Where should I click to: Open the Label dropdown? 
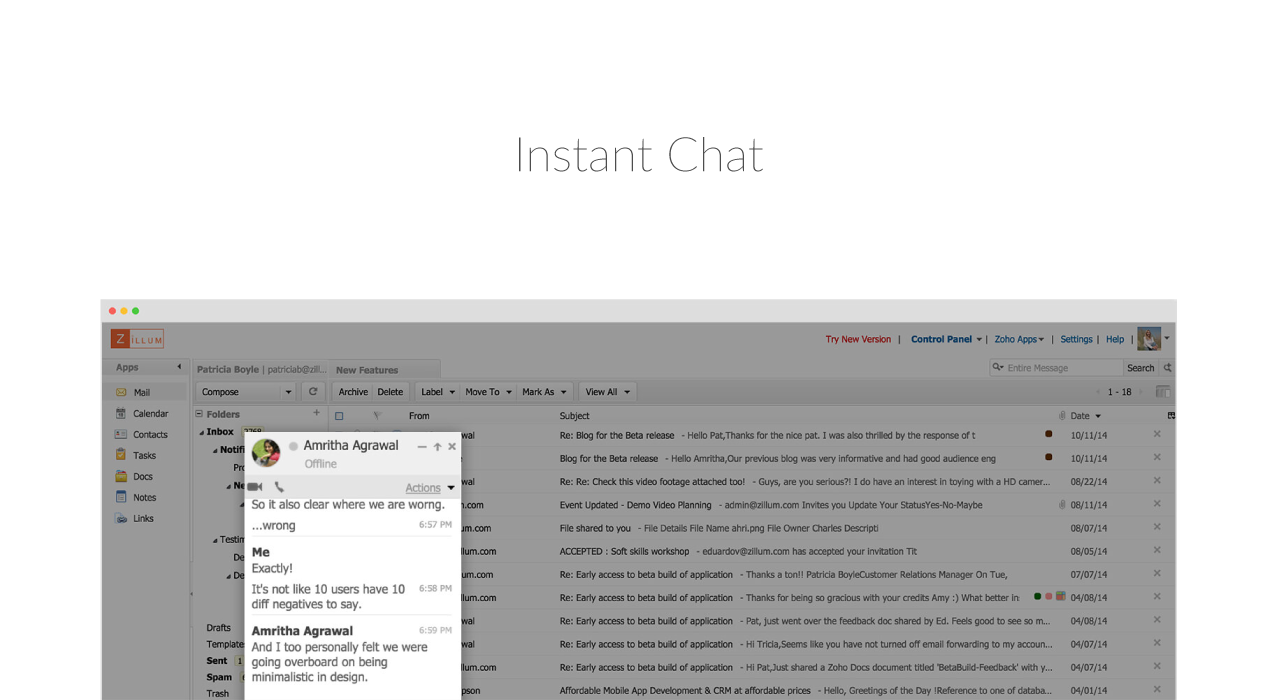(x=438, y=392)
